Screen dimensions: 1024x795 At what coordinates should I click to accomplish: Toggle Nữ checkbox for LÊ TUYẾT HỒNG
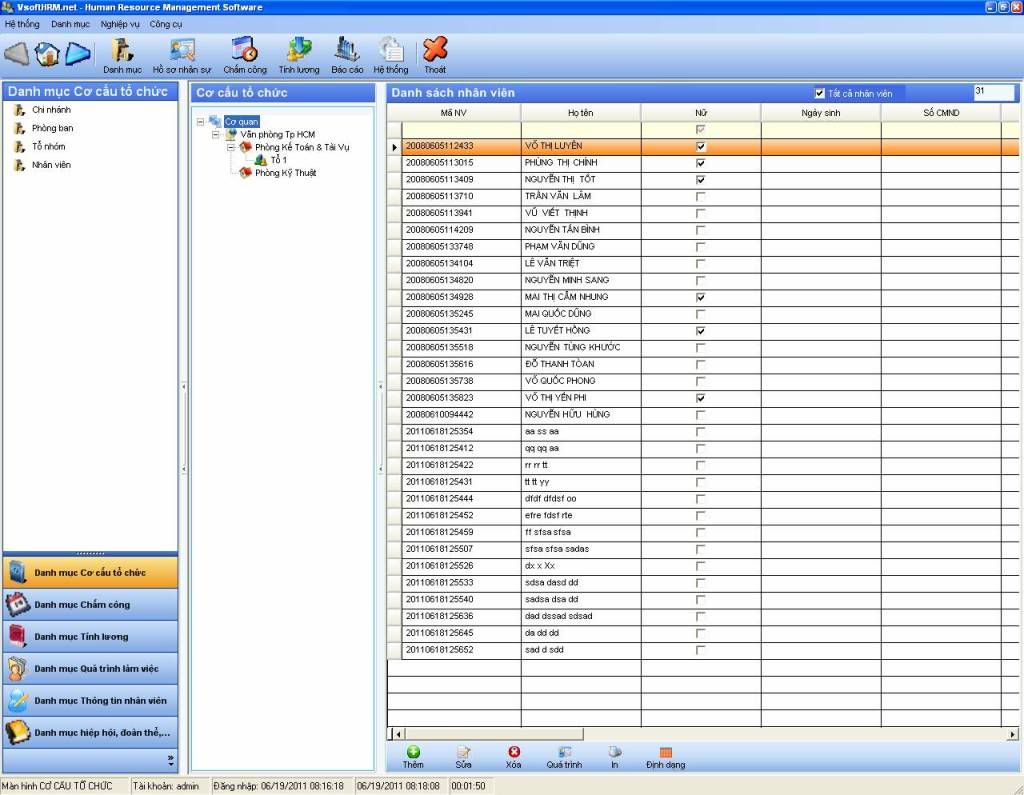pos(701,331)
